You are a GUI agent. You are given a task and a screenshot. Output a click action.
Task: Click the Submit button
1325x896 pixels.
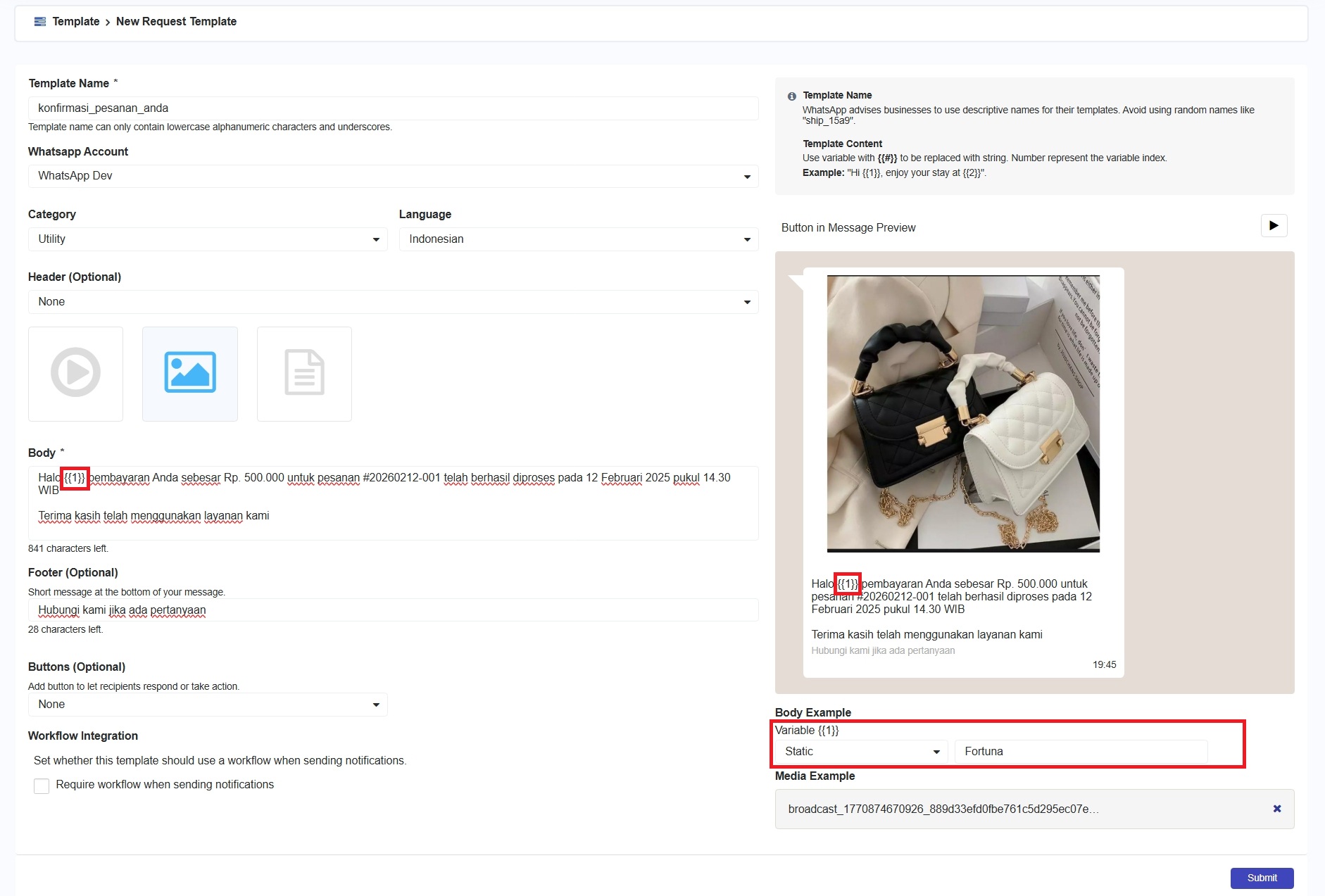click(x=1261, y=878)
